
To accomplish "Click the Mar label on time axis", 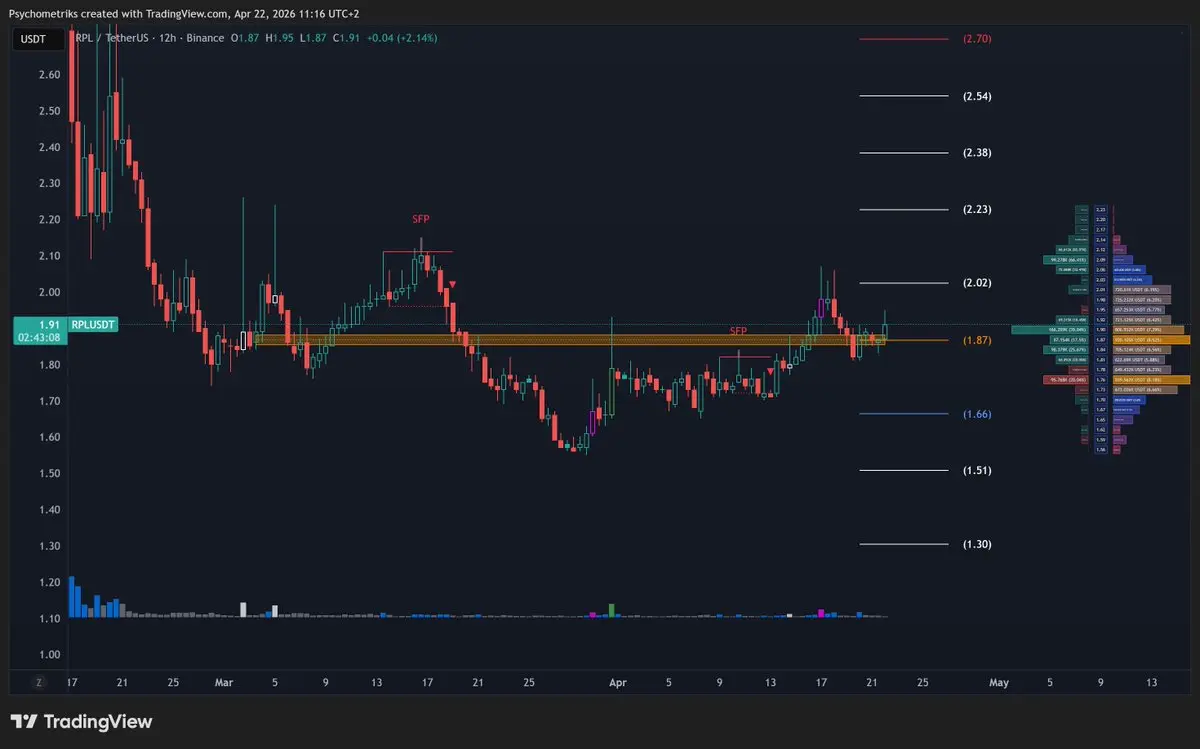I will [x=223, y=682].
